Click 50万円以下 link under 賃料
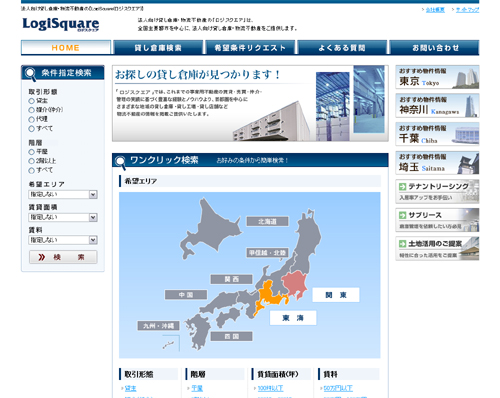500x398 pixels. [x=338, y=388]
